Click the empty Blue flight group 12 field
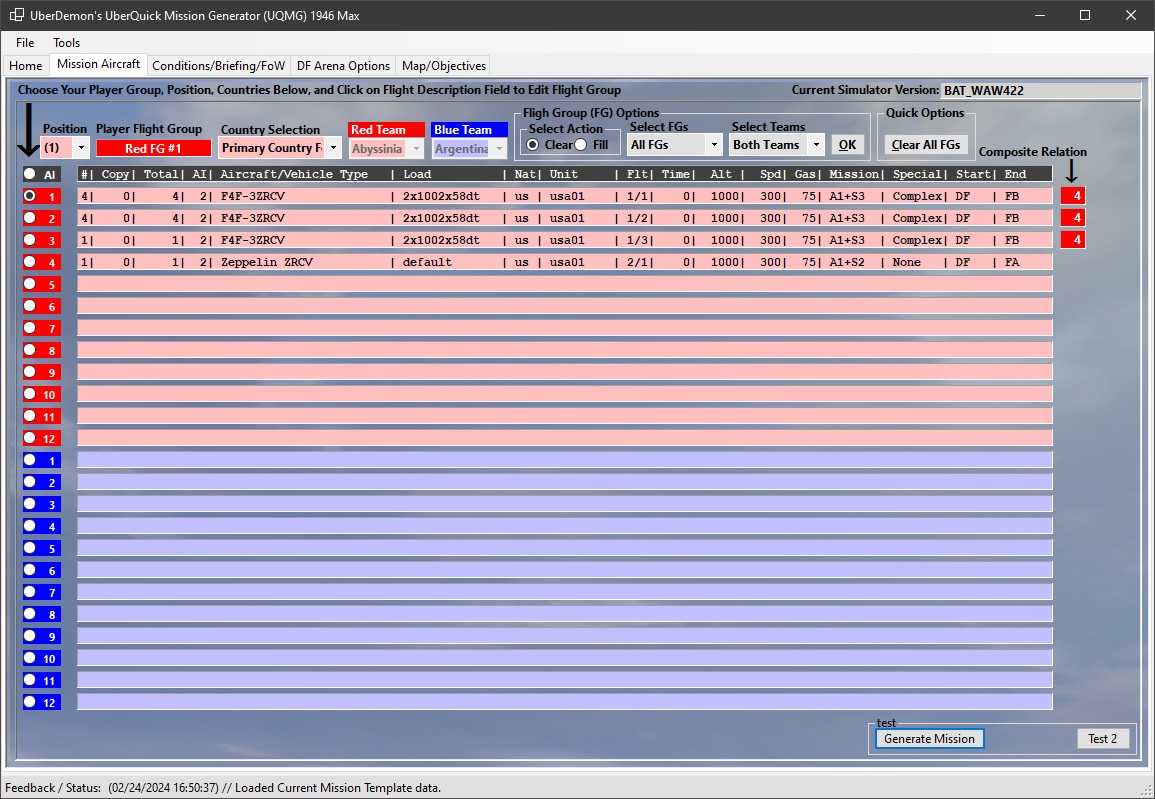This screenshot has height=799, width=1155. pyautogui.click(x=565, y=702)
